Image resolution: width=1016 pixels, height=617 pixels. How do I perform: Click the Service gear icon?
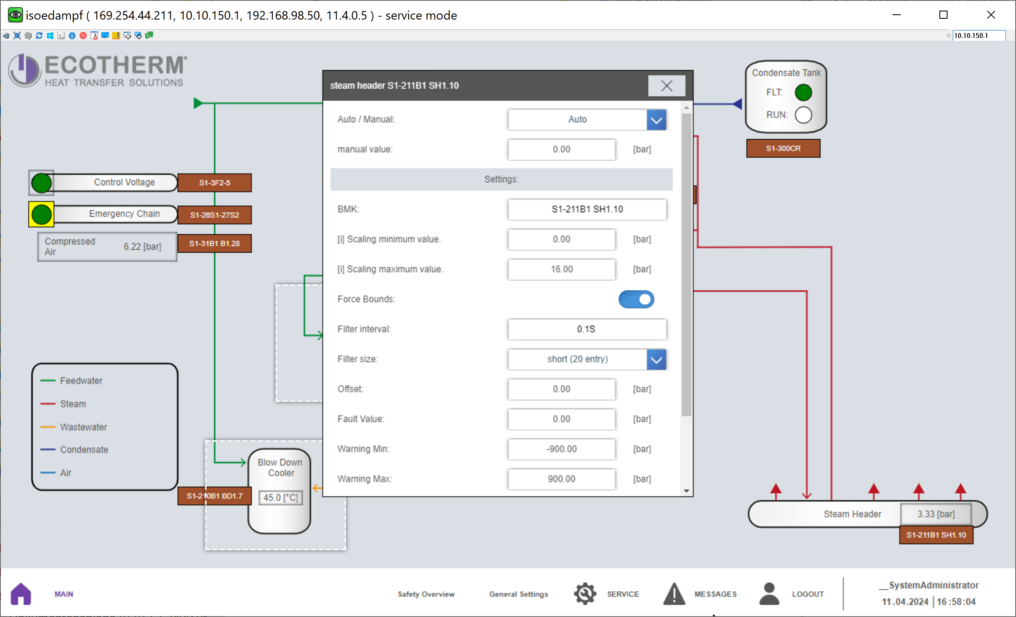point(584,594)
